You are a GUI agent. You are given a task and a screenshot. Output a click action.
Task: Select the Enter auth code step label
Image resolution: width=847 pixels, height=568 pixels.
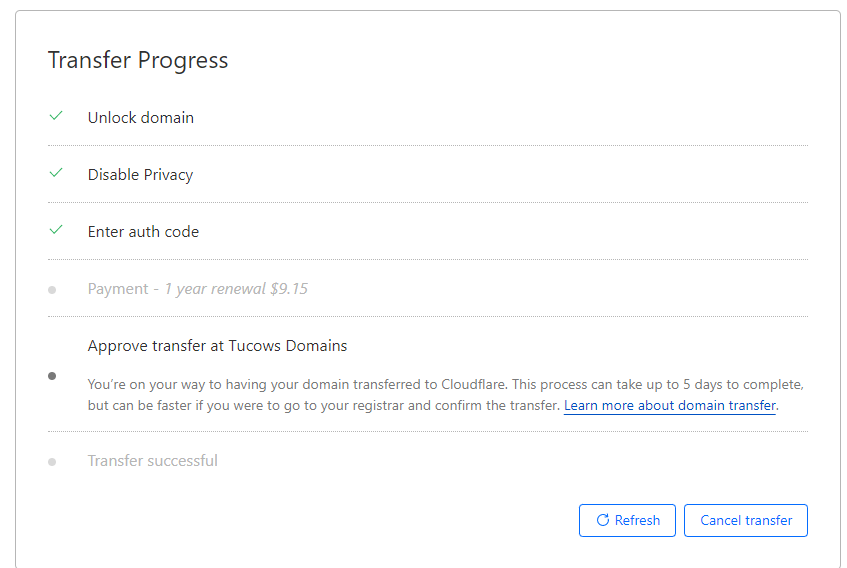(143, 231)
